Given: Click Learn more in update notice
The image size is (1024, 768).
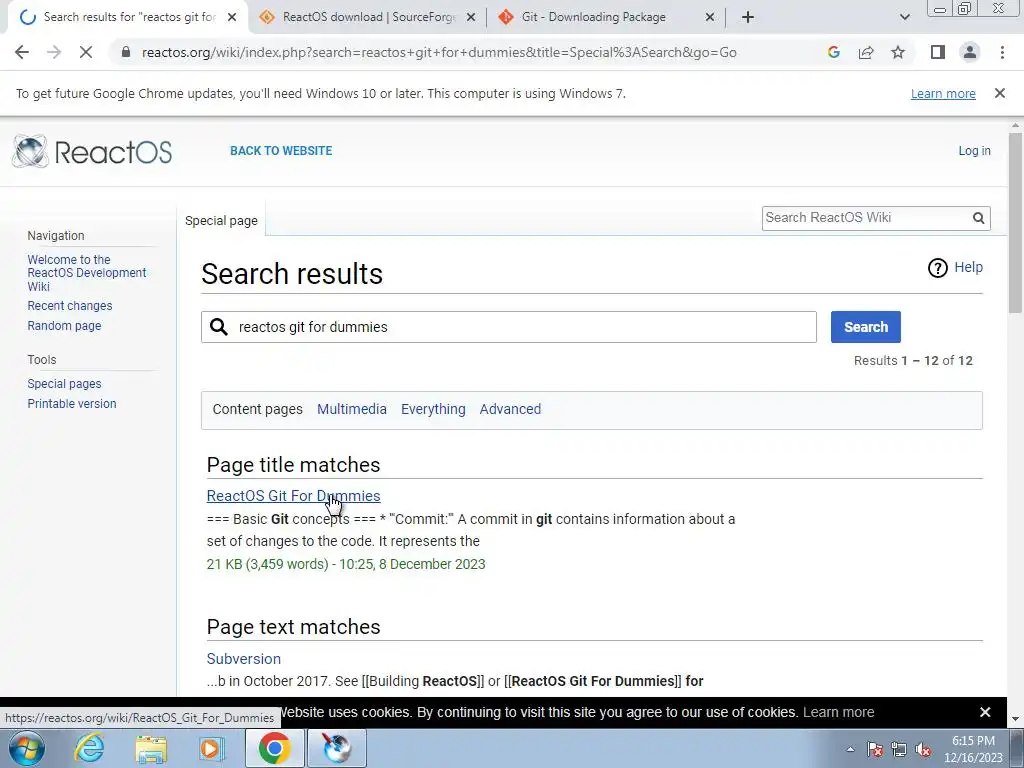Looking at the screenshot, I should (x=943, y=93).
